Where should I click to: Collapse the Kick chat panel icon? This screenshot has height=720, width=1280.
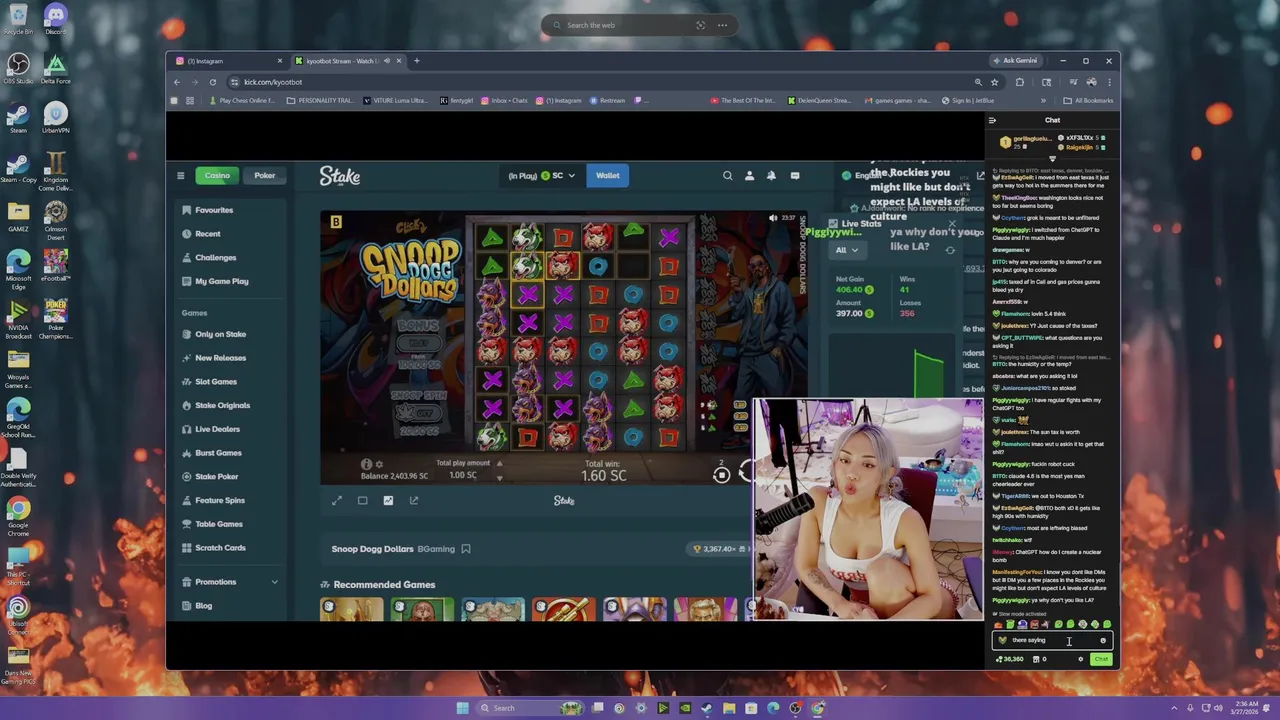pos(992,120)
